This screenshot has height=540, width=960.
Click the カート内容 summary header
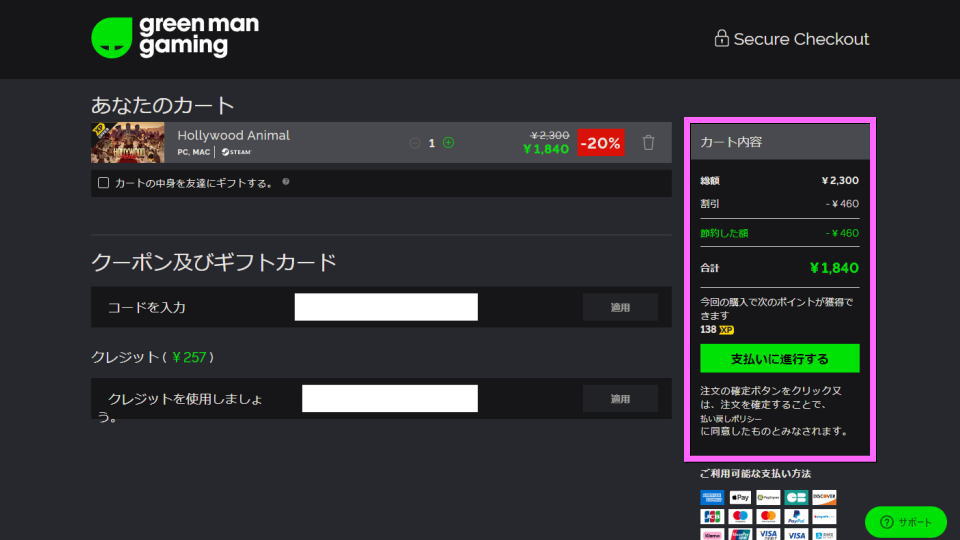coord(779,142)
